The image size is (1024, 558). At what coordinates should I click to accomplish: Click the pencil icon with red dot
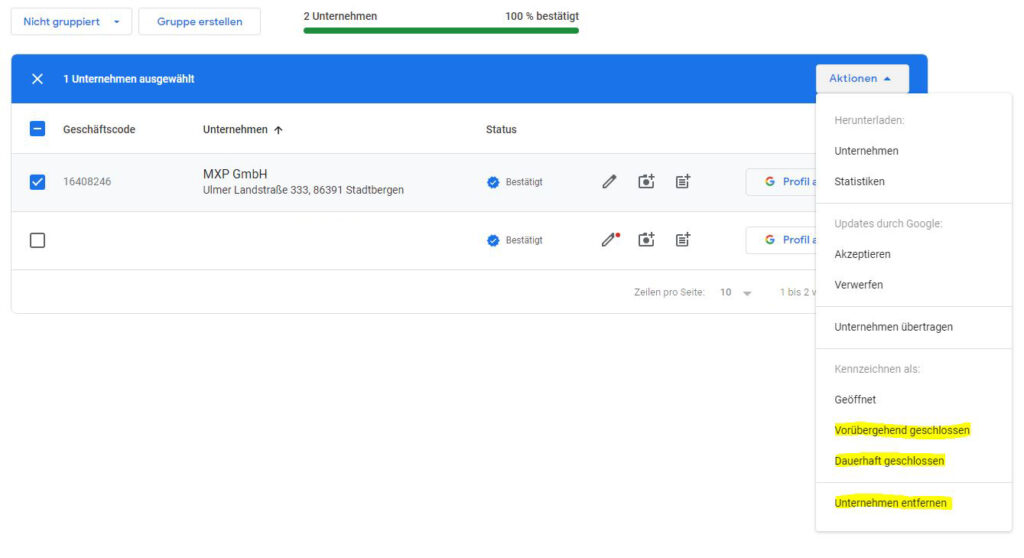pyautogui.click(x=611, y=240)
